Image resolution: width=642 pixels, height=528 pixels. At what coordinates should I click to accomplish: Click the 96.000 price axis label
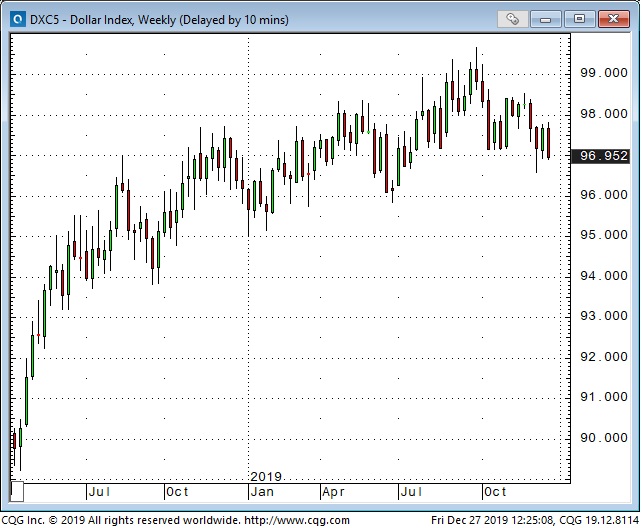[604, 194]
